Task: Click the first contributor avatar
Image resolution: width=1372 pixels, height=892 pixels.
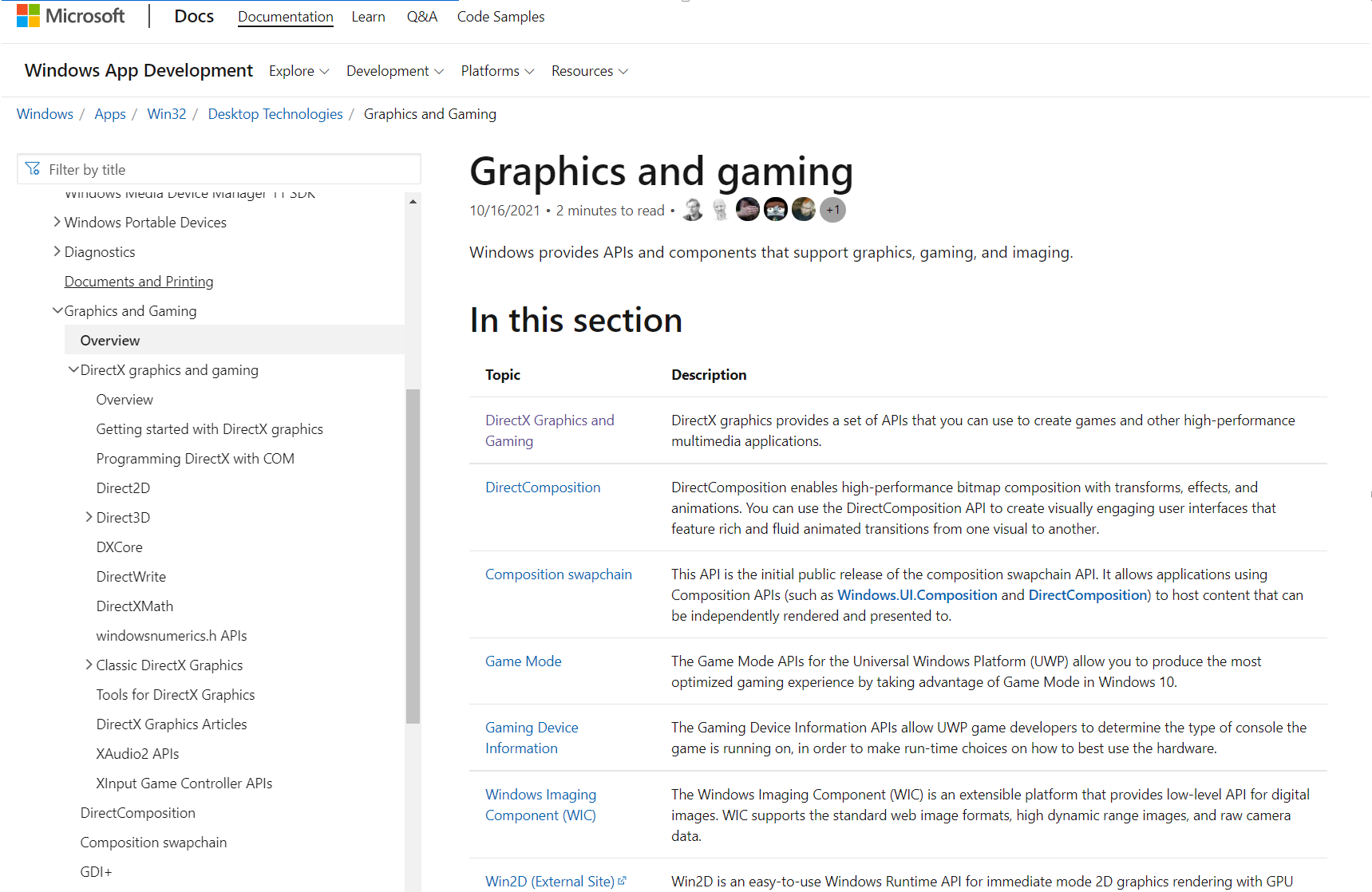Action: (693, 210)
